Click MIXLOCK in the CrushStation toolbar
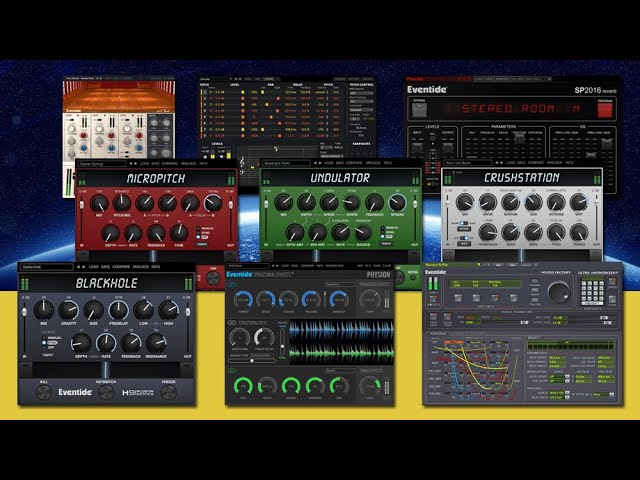This screenshot has width=640, height=480. (x=554, y=163)
